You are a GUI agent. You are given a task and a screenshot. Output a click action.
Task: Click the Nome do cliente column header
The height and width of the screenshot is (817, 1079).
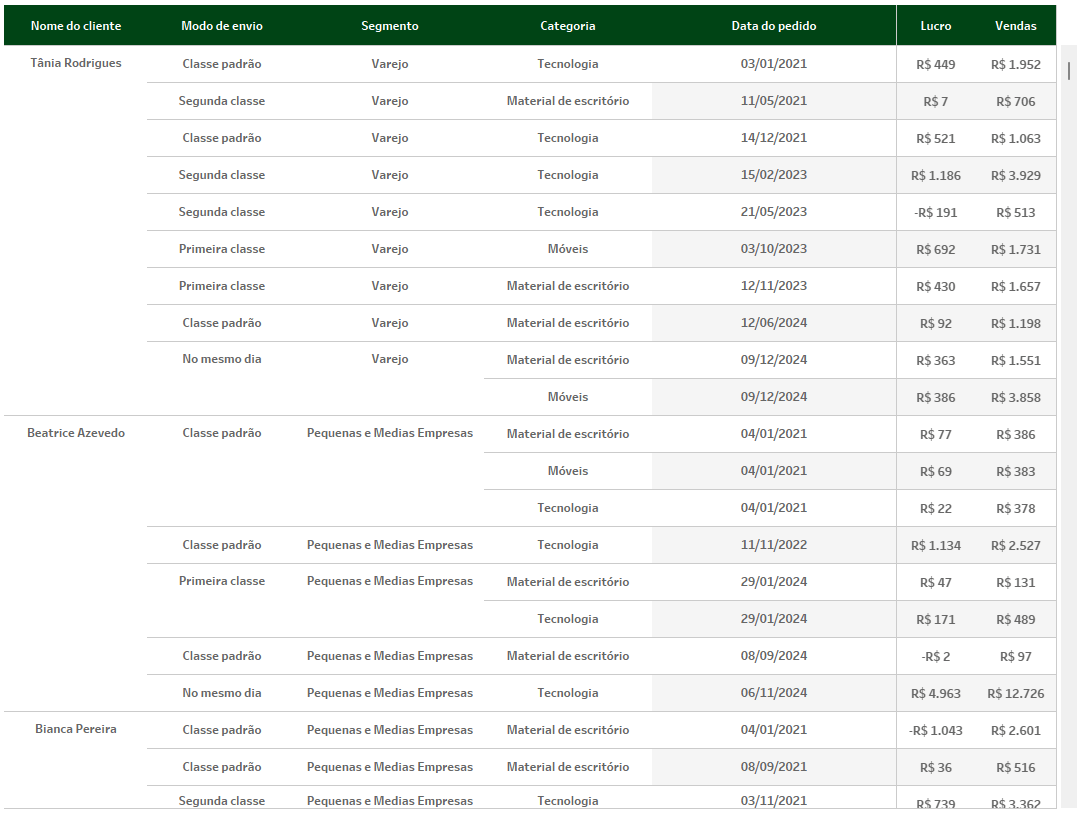(x=76, y=26)
